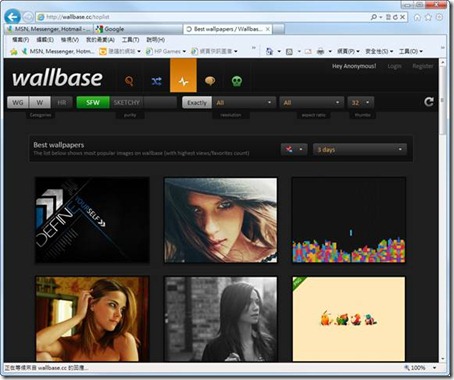Click the vertical page scrollbar

pyautogui.click(x=443, y=210)
